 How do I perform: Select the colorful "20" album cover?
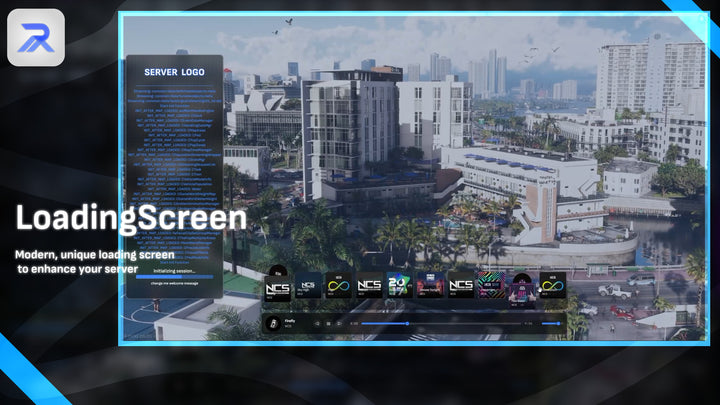399,285
